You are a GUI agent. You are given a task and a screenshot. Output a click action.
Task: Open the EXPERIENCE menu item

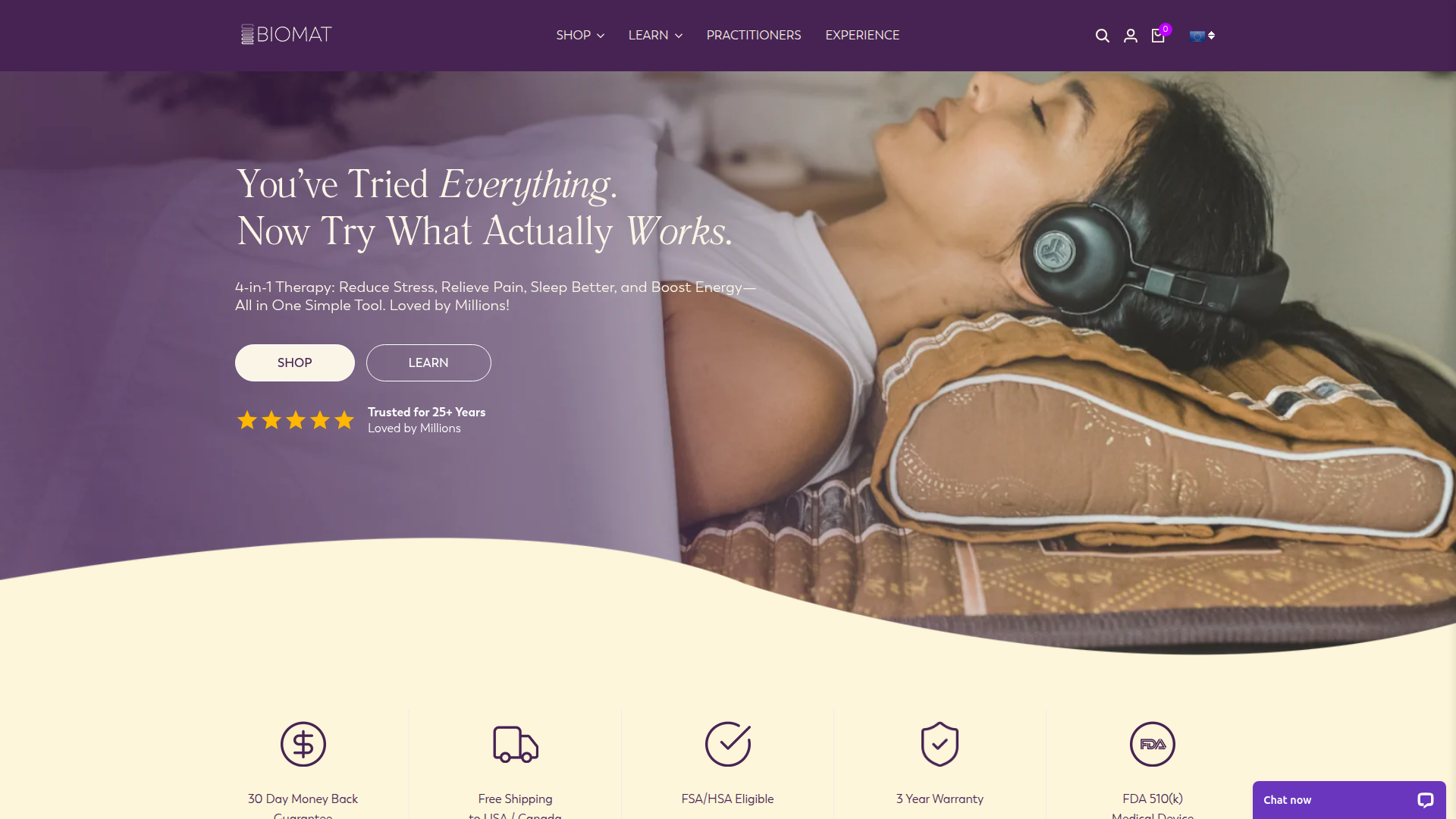(x=862, y=36)
